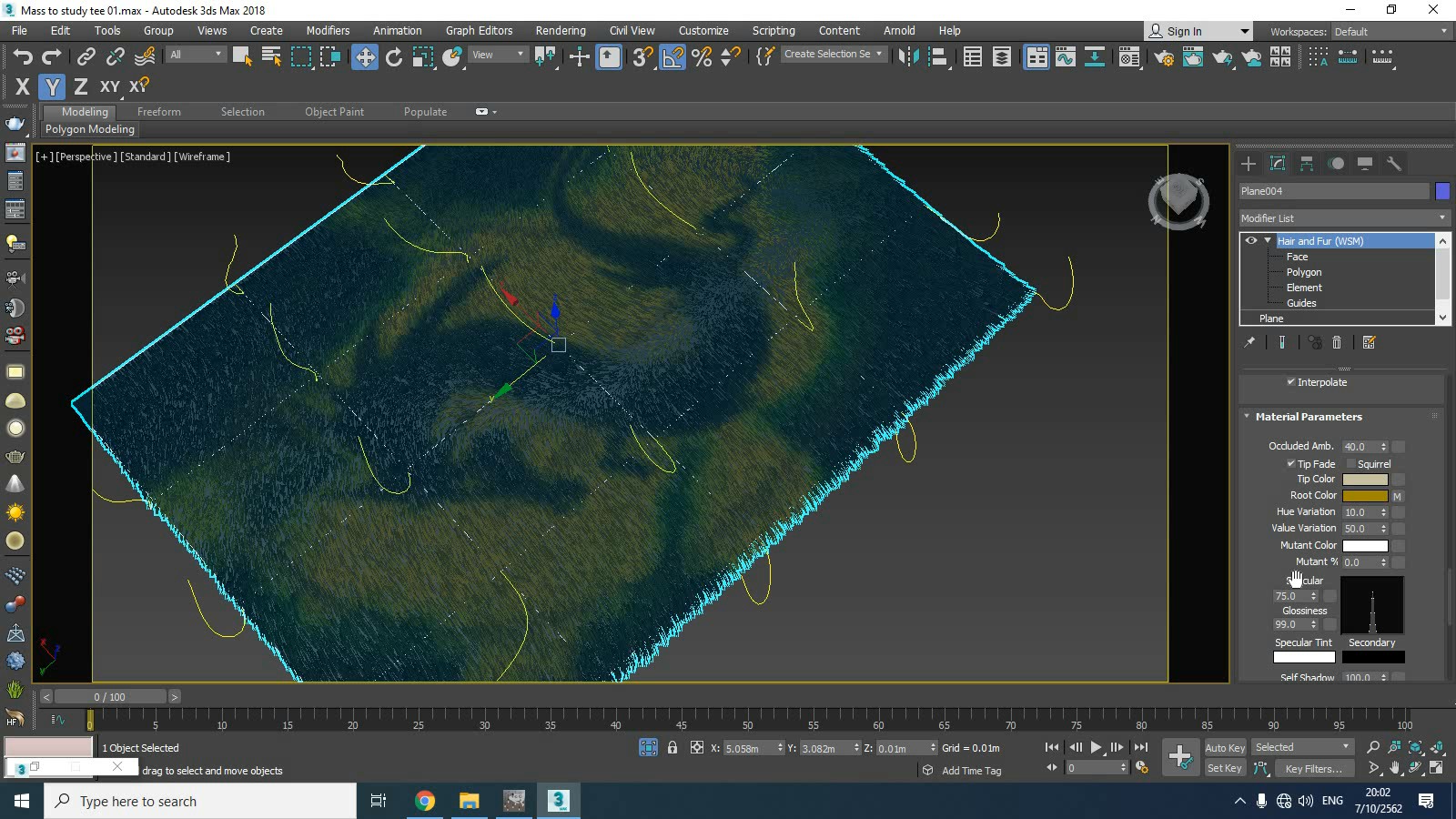Uncheck the Tip Fade checkbox
The image size is (1456, 819).
(1290, 463)
